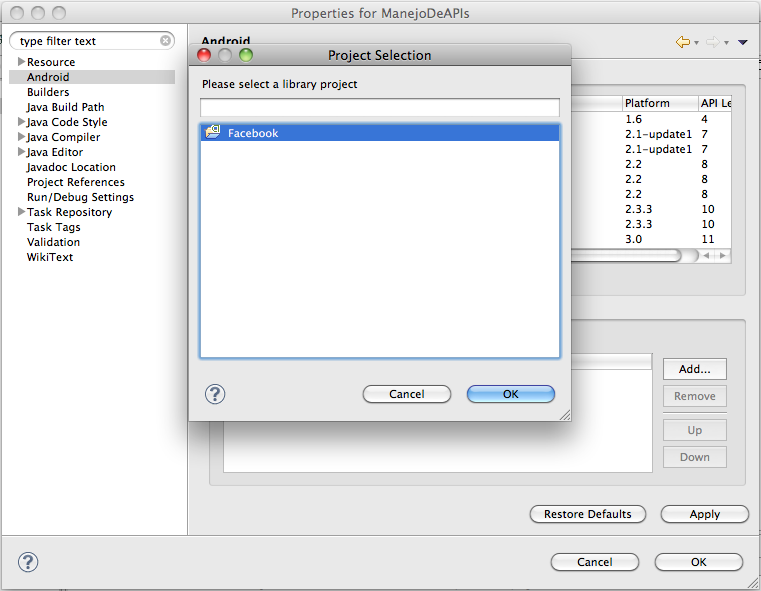Click Cancel in Project Selection dialog
Viewport: 761px width, 591px height.
point(407,394)
